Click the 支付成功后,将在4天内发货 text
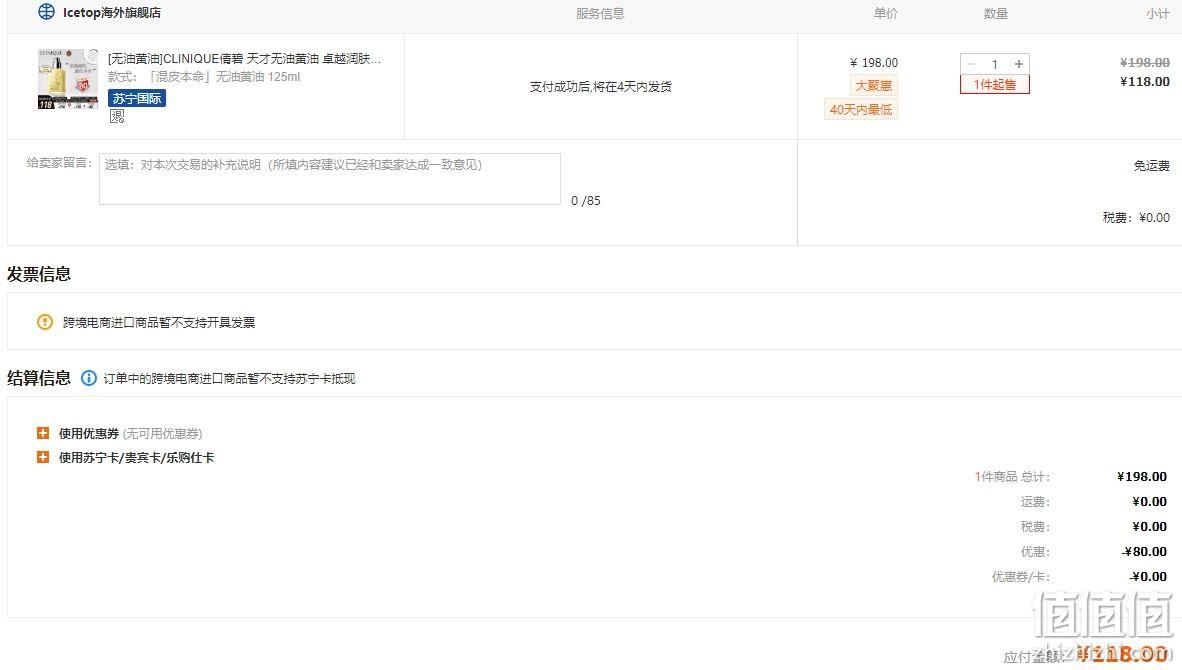 click(601, 87)
